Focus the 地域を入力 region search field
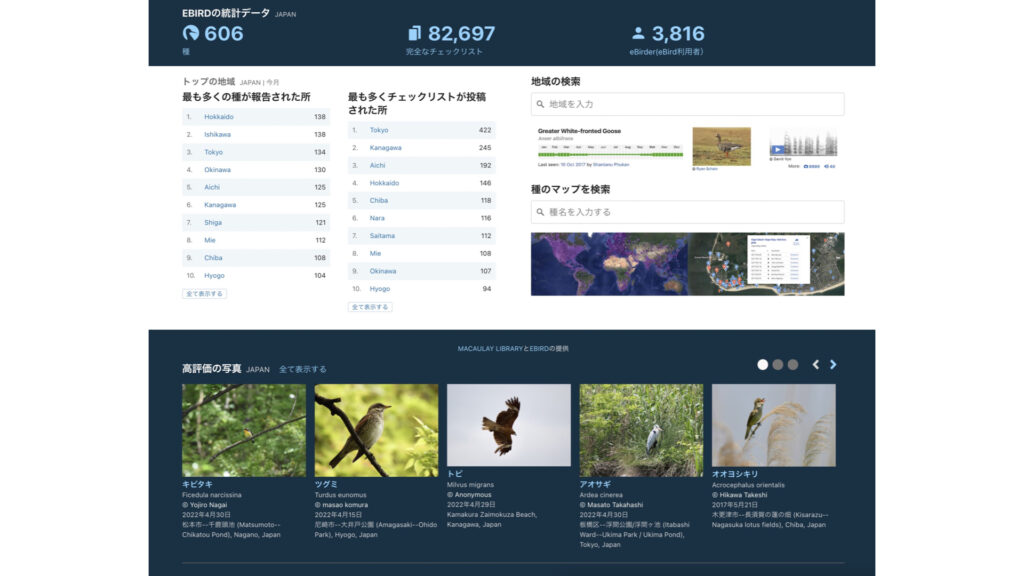 tap(687, 104)
